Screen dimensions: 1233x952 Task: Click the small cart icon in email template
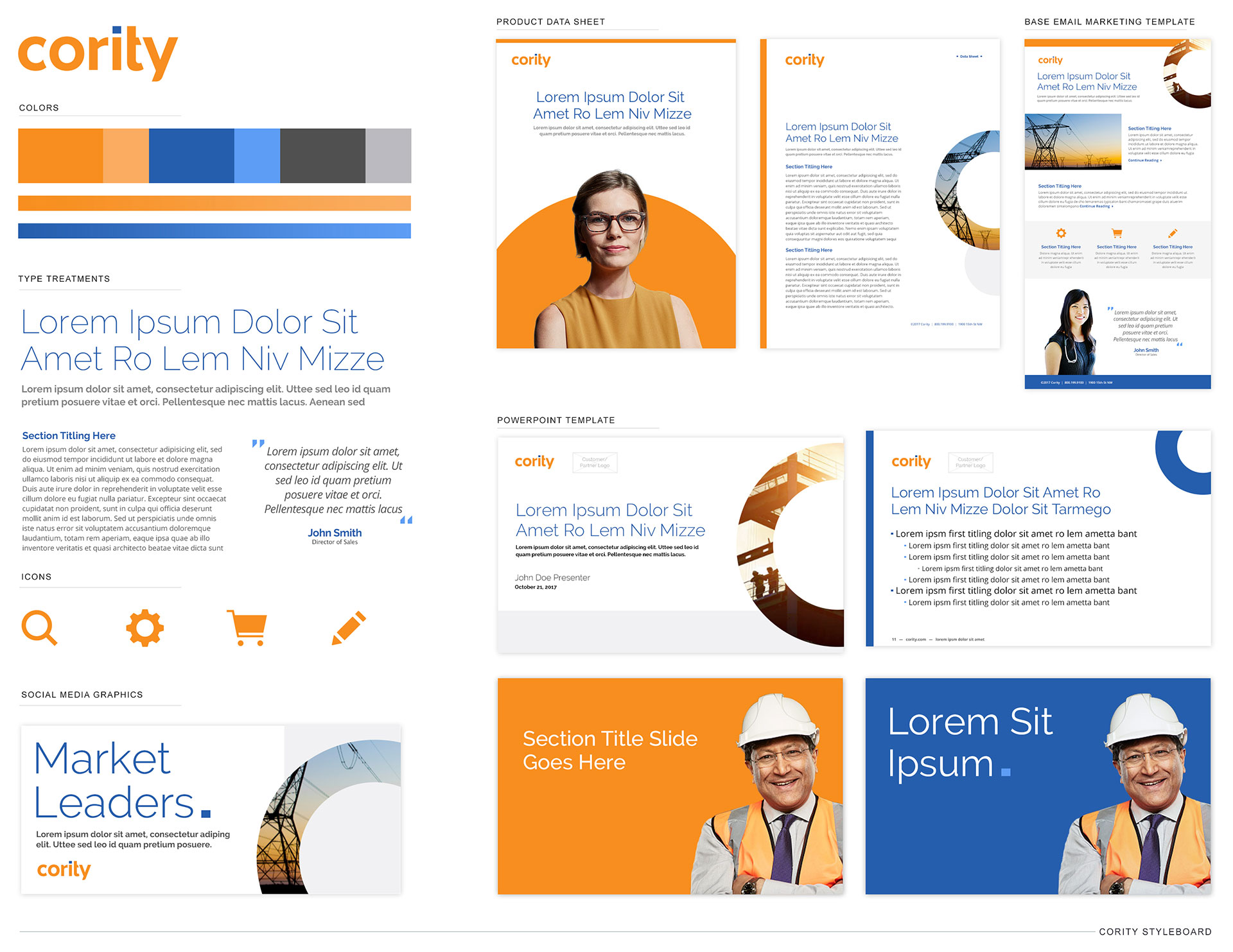(1117, 233)
